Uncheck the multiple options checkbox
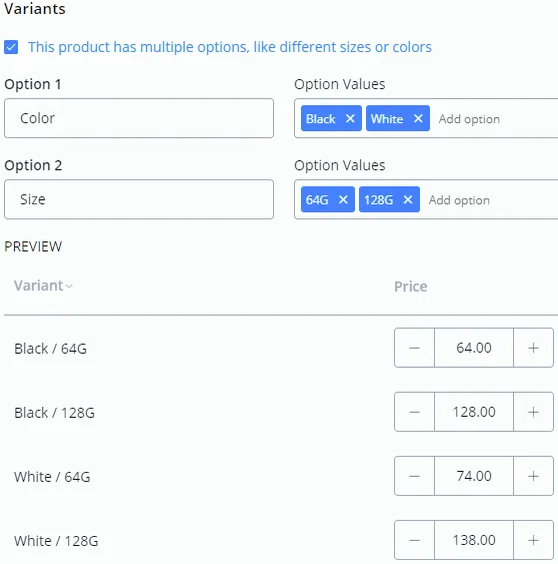 click(11, 47)
